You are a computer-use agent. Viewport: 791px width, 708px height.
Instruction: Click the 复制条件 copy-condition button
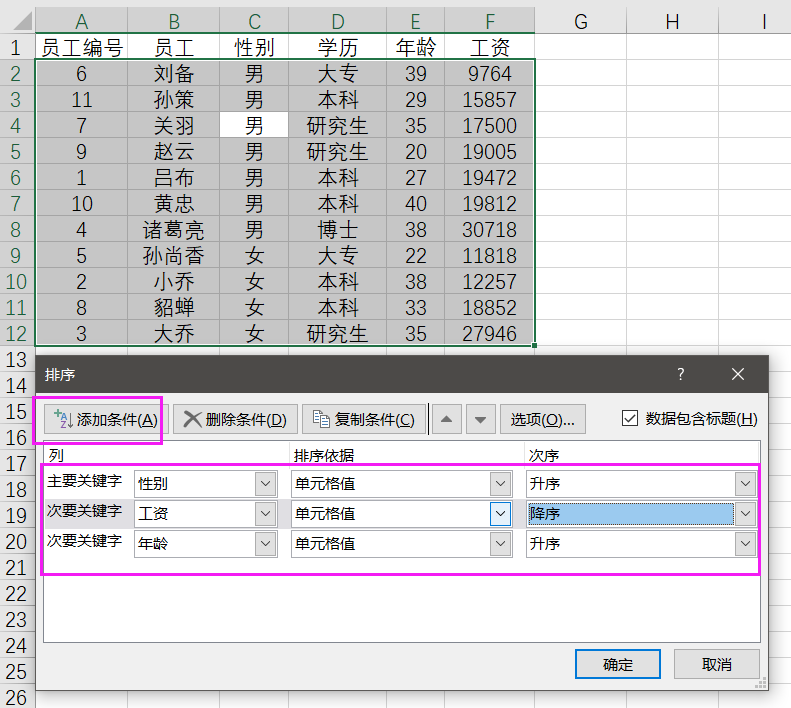pos(364,419)
